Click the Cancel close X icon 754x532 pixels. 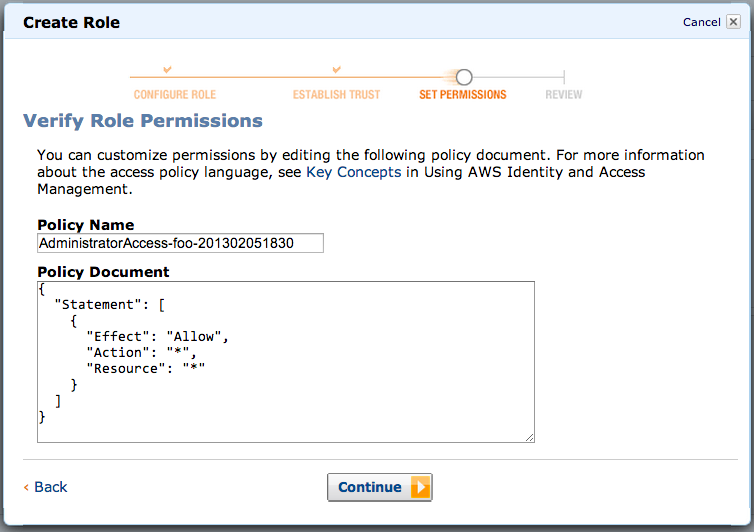click(734, 22)
